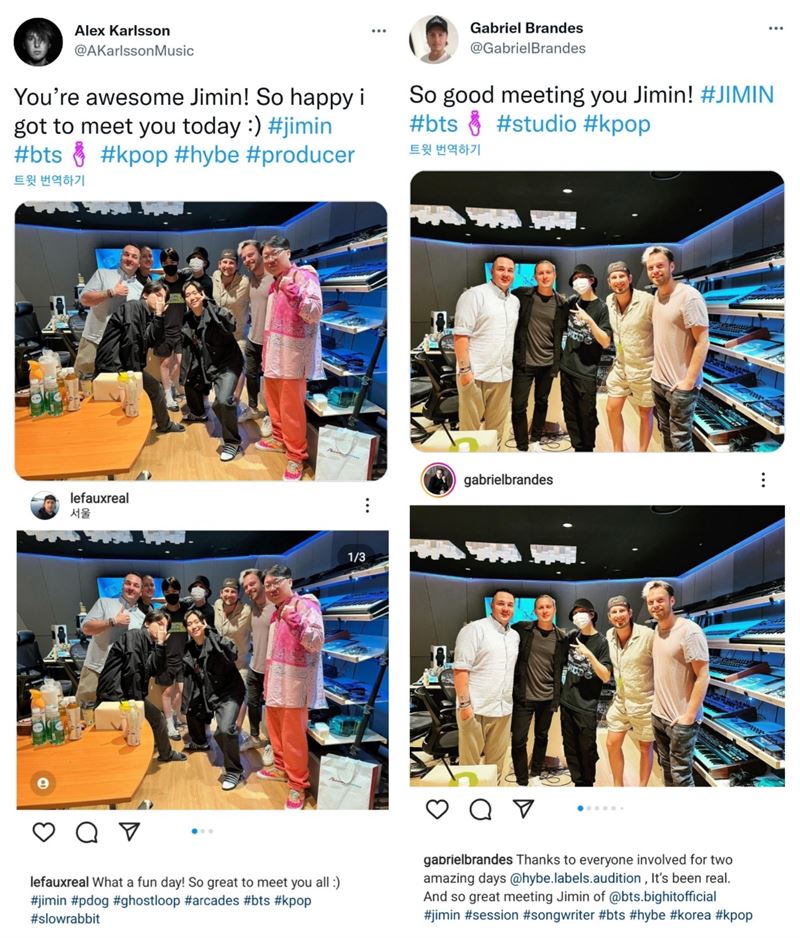
Task: Open the #studio hashtag
Action: [536, 124]
